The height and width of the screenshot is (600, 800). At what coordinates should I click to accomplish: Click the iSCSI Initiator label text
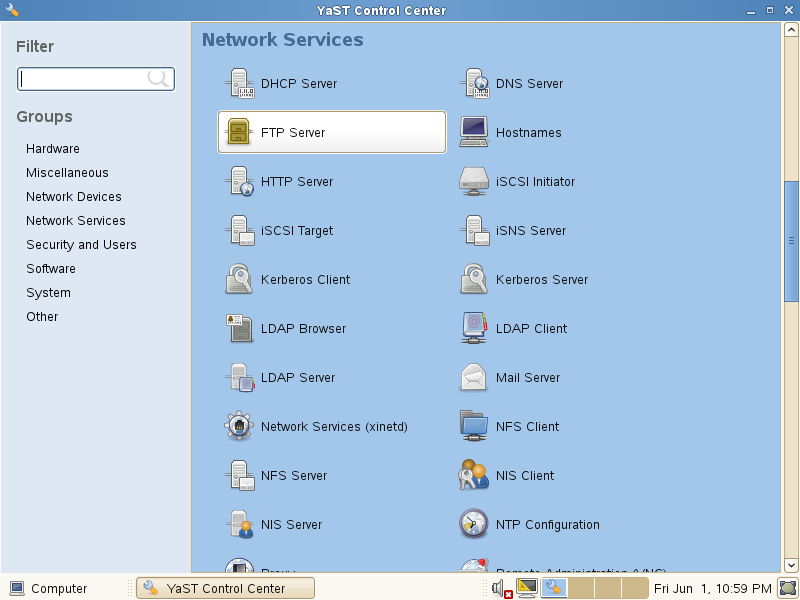point(535,181)
